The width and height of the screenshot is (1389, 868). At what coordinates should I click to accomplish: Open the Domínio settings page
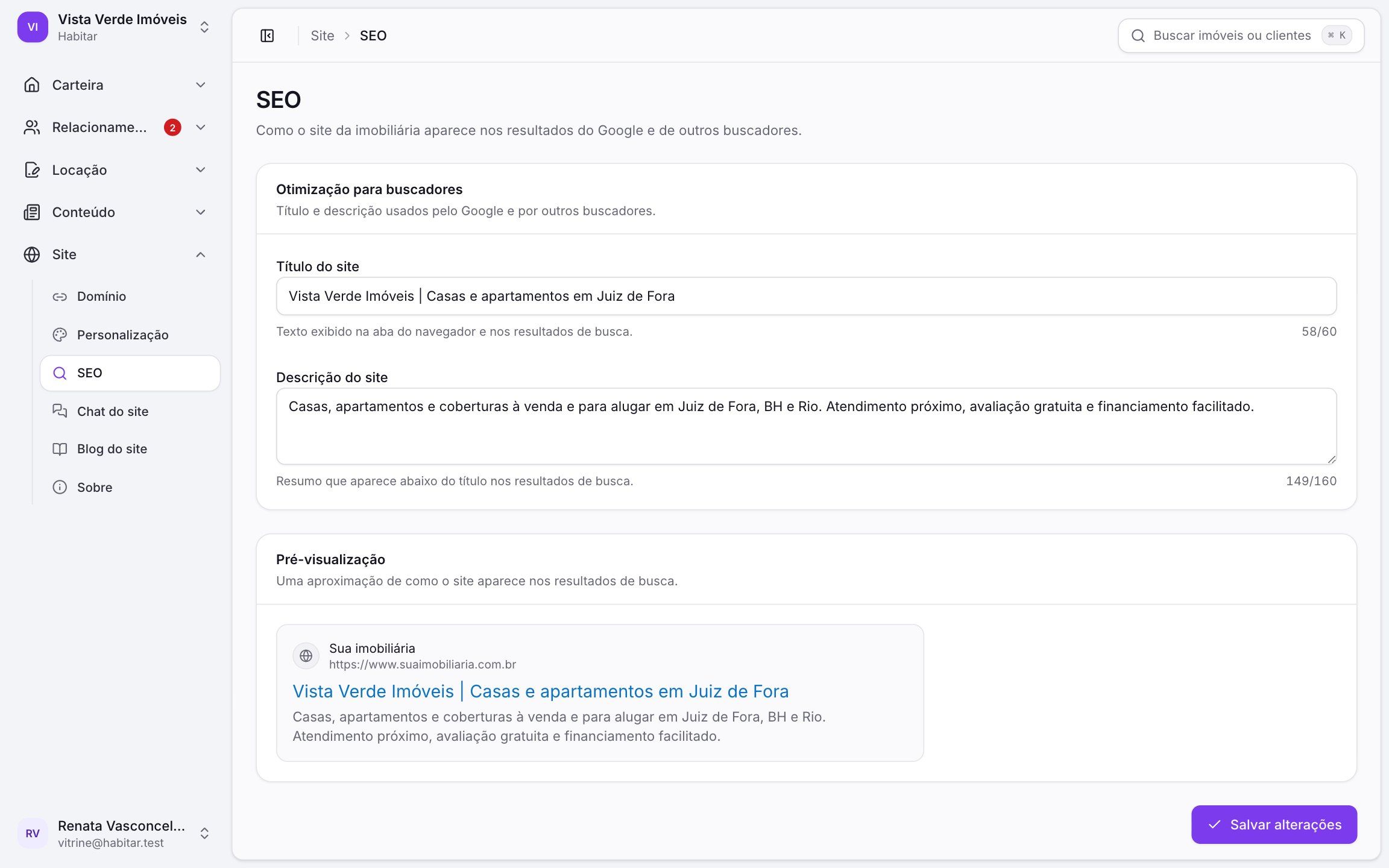[x=130, y=297]
